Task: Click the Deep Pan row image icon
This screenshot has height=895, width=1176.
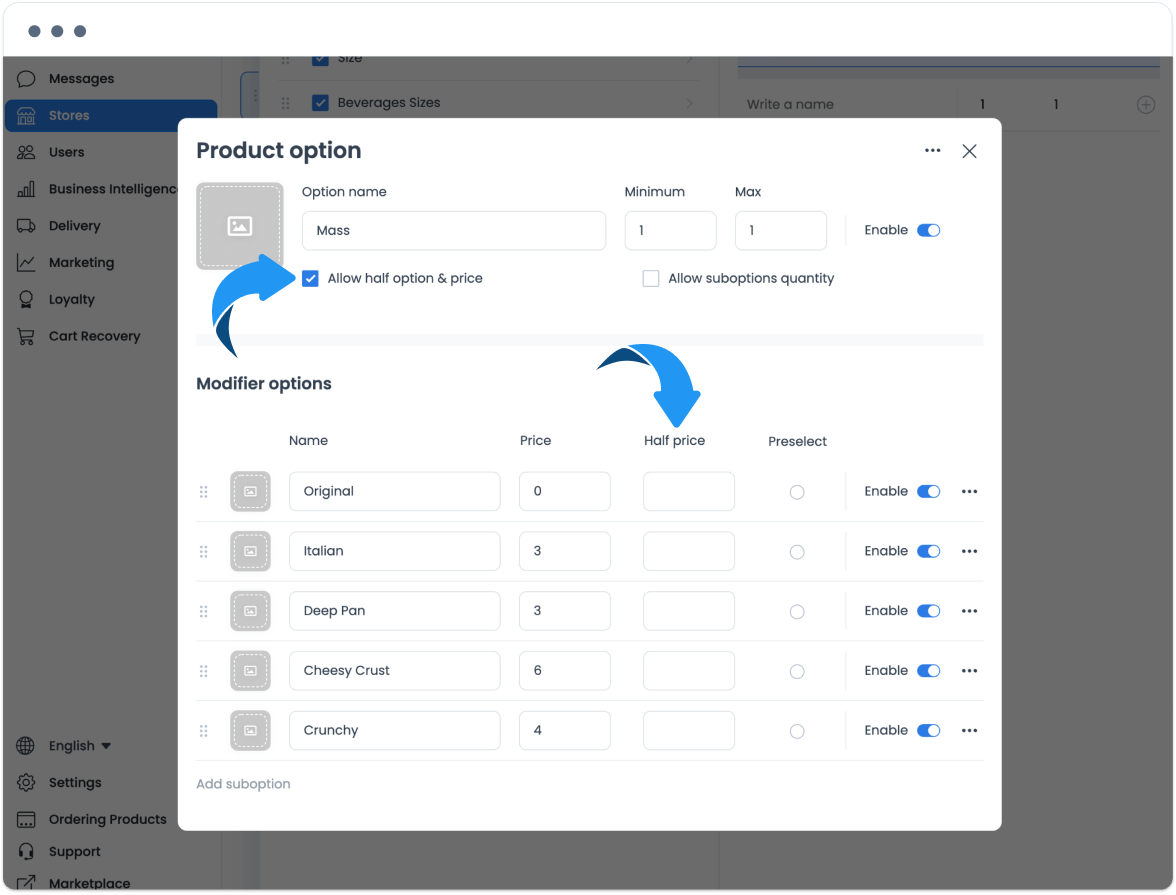Action: point(250,611)
